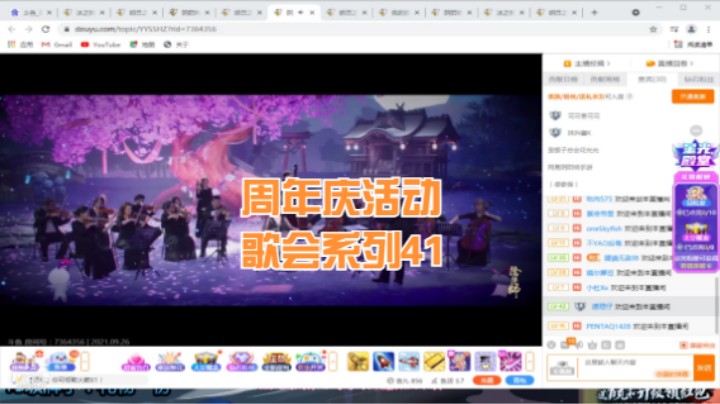Click username PENTAQ1428 in chat
Image resolution: width=720 pixels, height=404 pixels.
608,326
